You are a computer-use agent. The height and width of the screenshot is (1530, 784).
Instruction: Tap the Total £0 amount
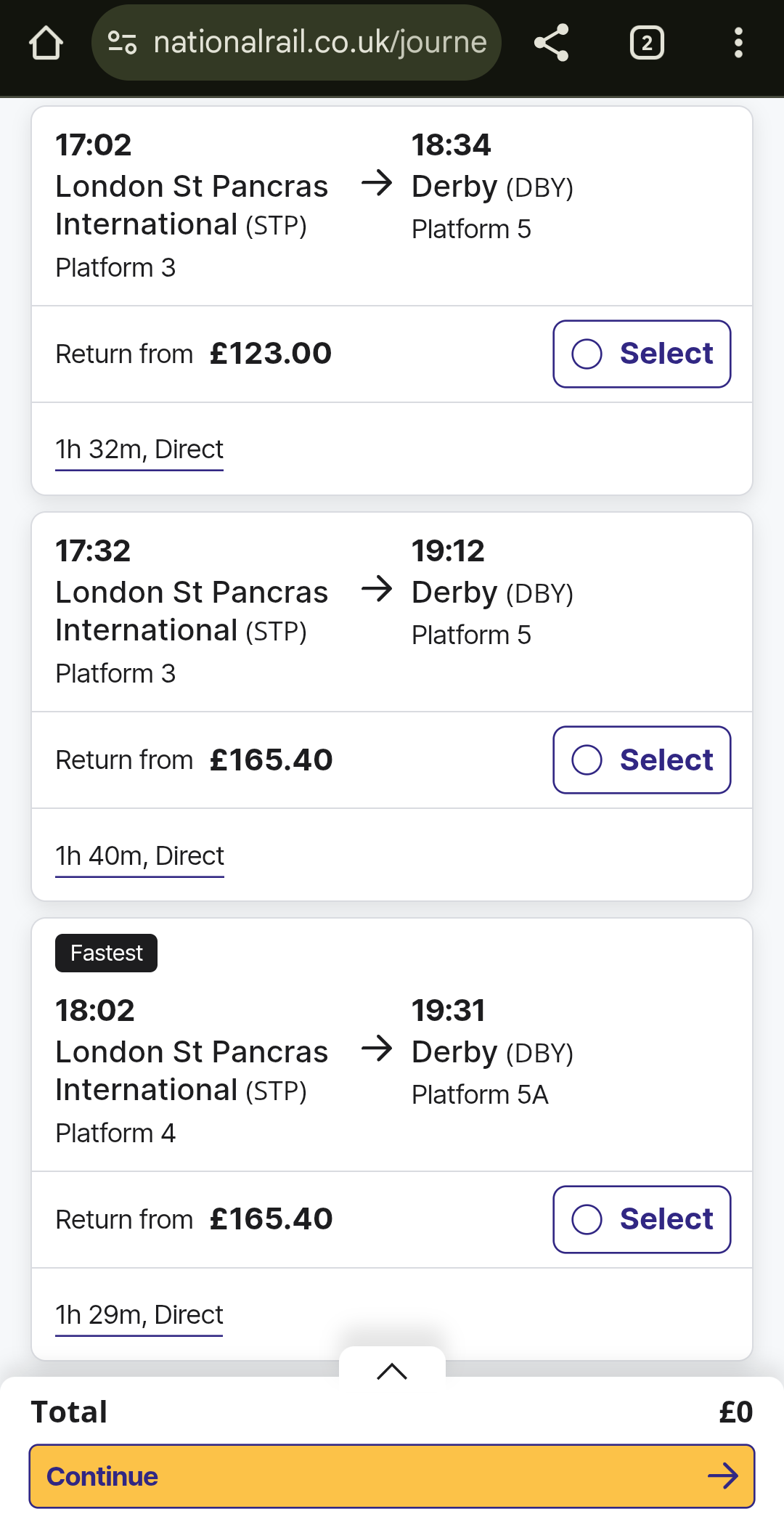pyautogui.click(x=735, y=1412)
